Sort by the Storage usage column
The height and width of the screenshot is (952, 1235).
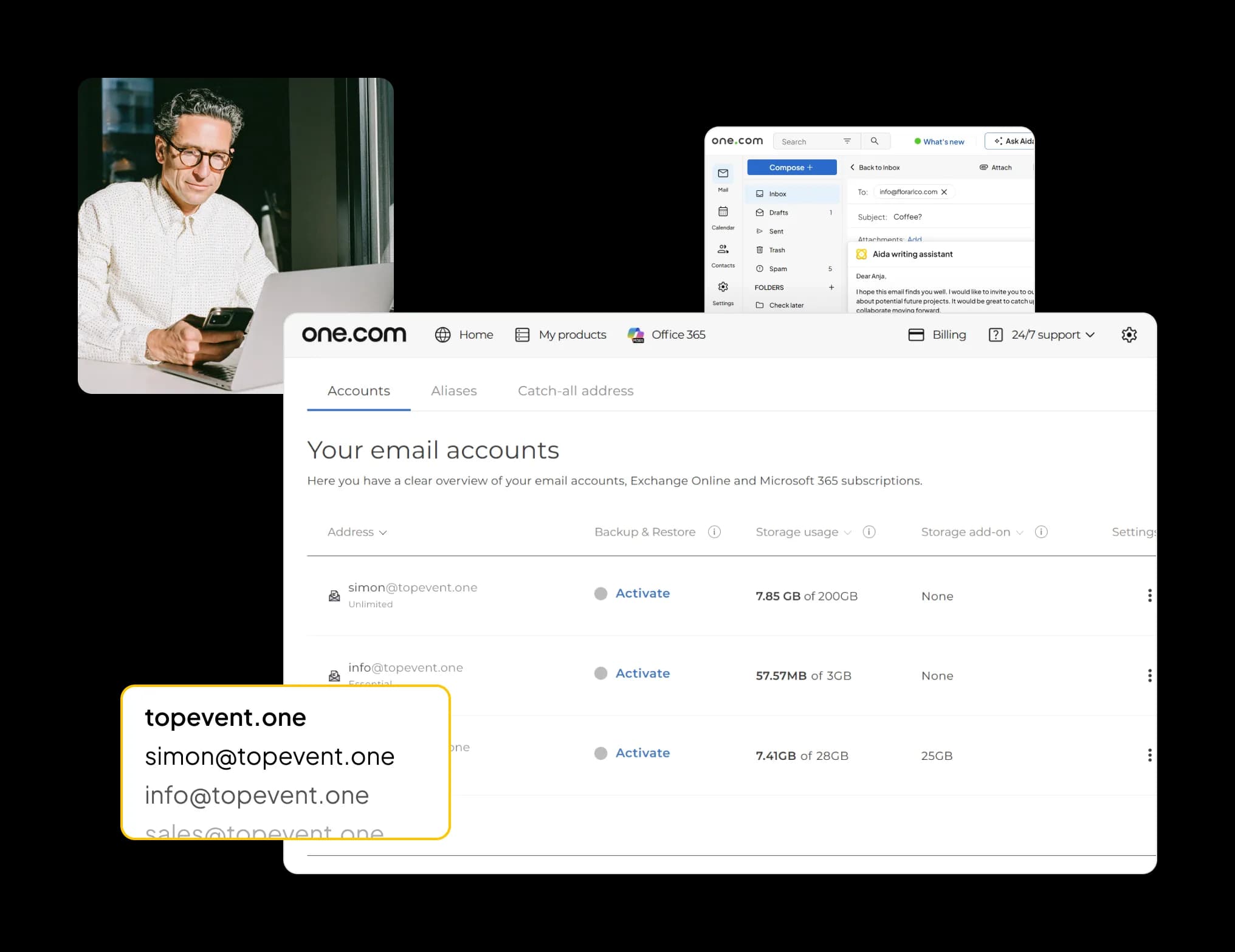pos(803,532)
